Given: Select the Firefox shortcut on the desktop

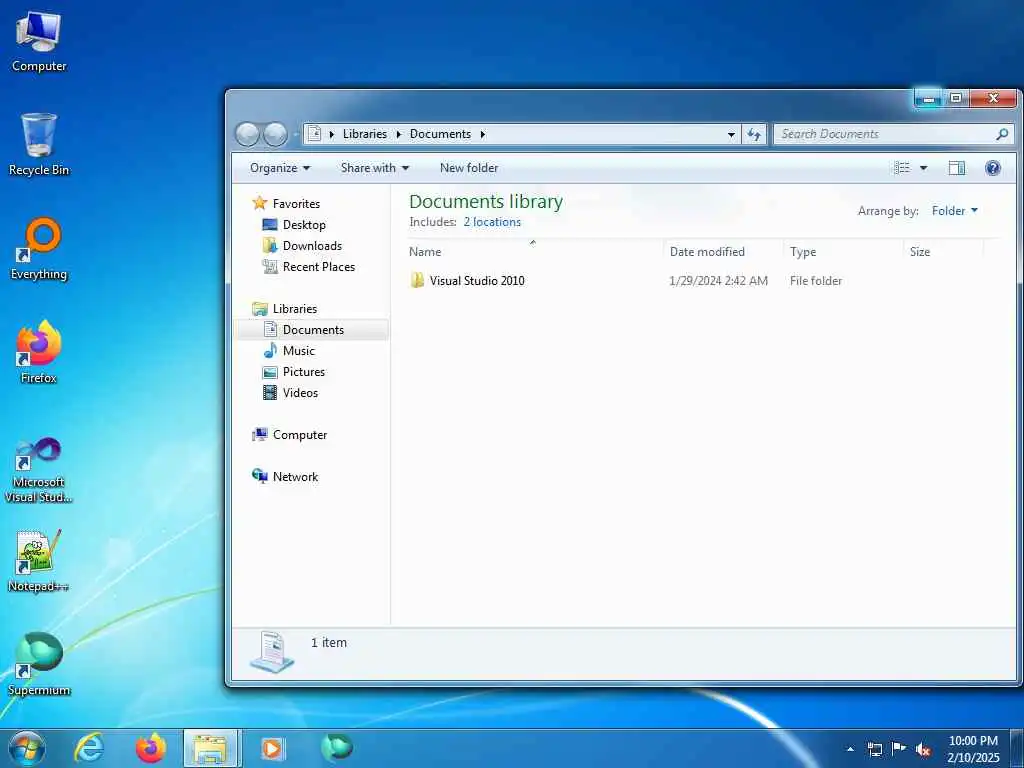Looking at the screenshot, I should pos(39,353).
